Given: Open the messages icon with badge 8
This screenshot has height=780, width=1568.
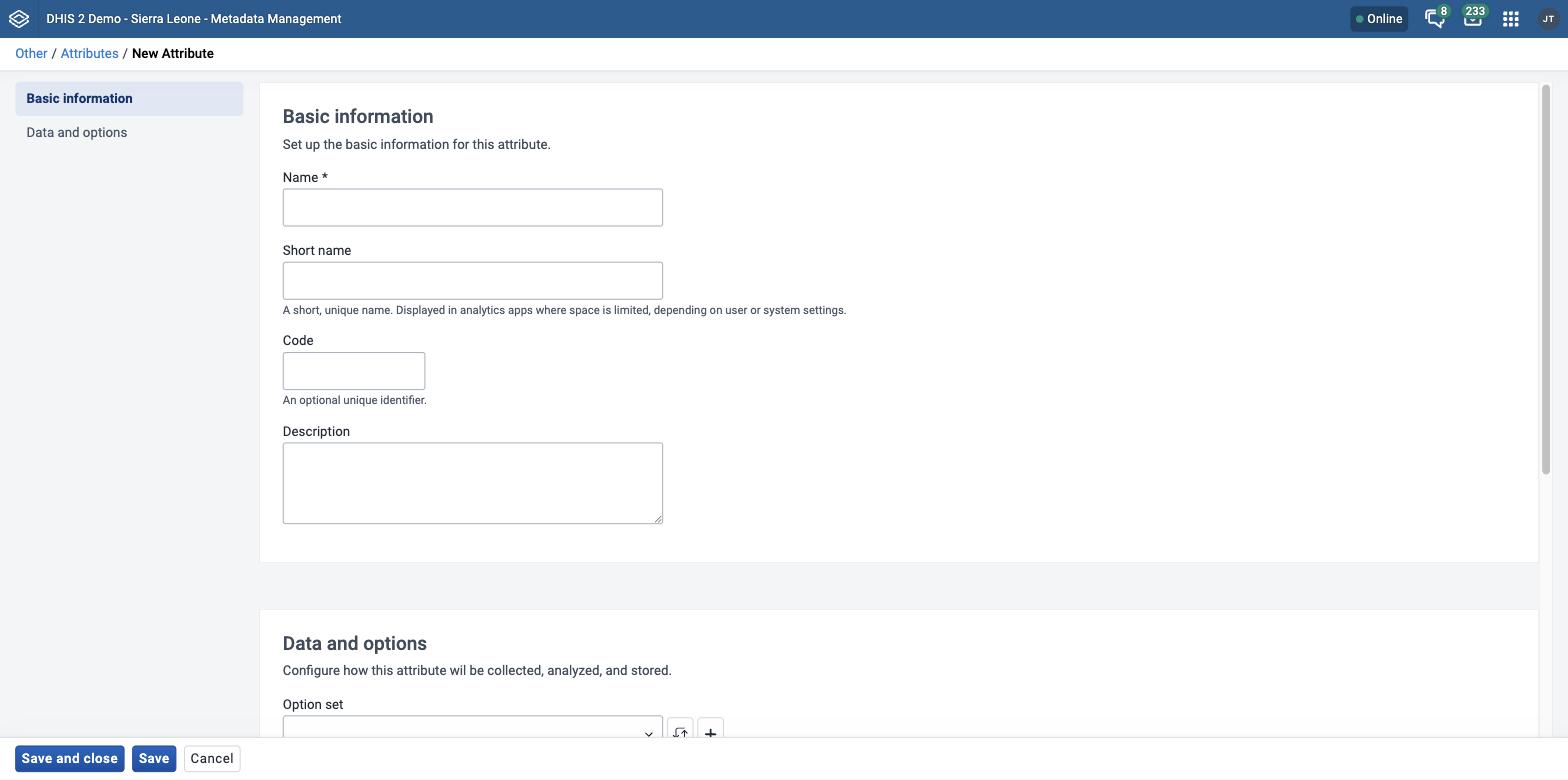Looking at the screenshot, I should click(1435, 18).
